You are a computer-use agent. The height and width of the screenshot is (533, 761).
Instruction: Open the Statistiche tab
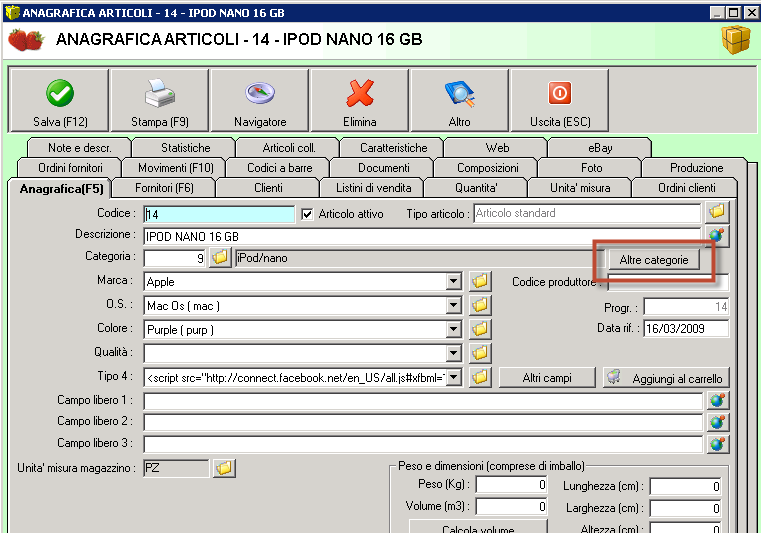[x=185, y=148]
